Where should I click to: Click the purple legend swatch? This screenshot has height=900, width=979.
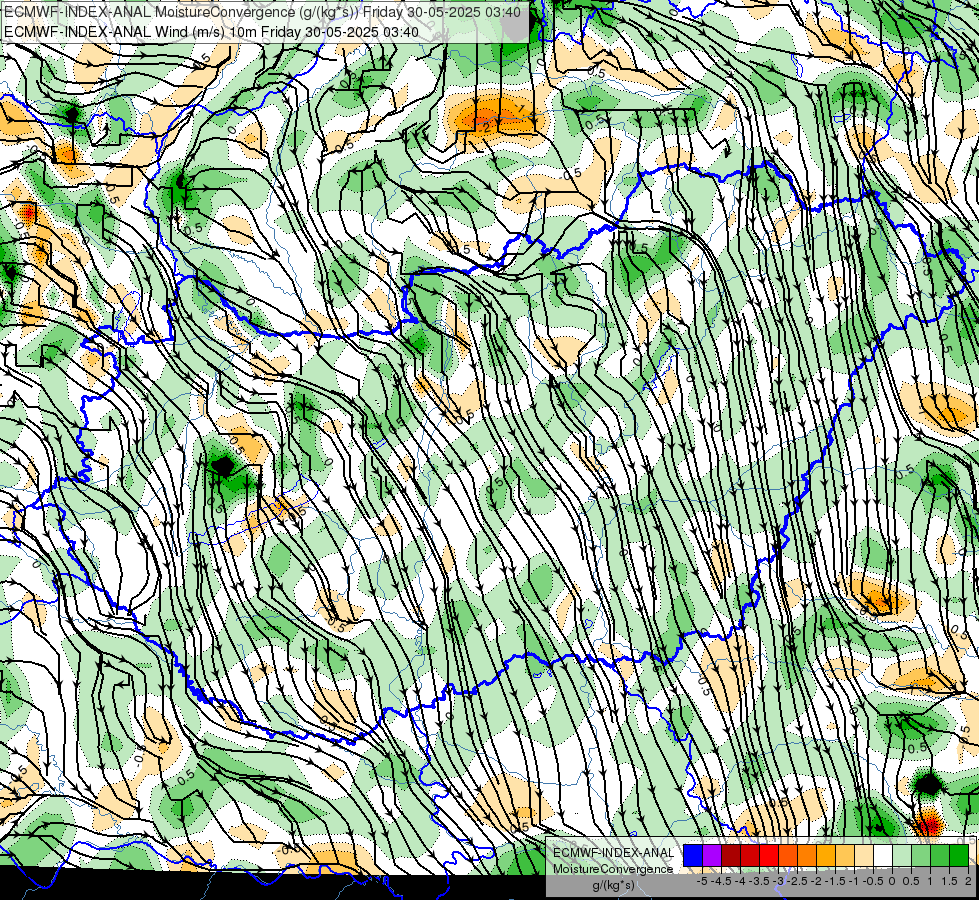(712, 856)
